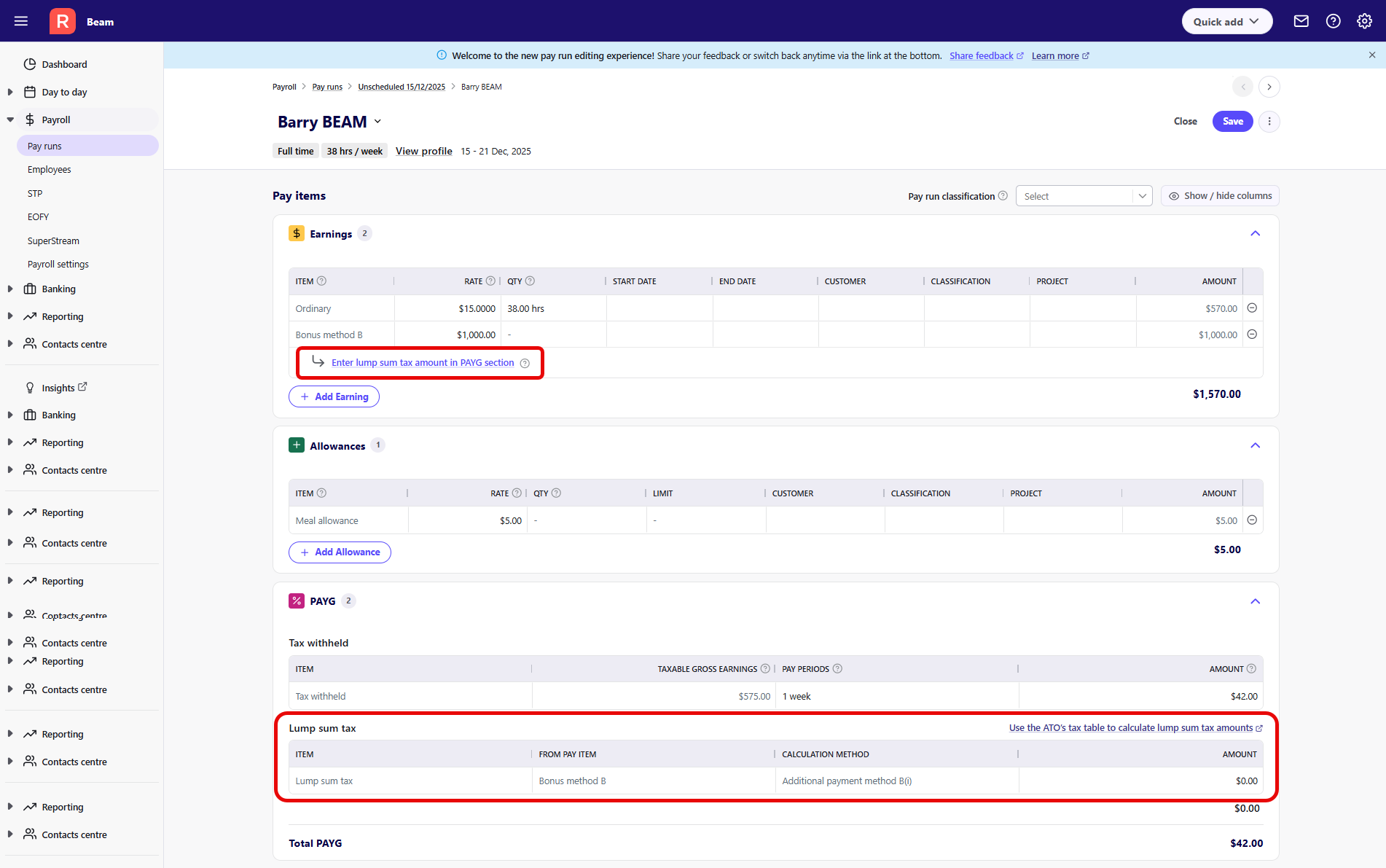
Task: Open Pay run classification dropdown
Action: [x=1083, y=196]
